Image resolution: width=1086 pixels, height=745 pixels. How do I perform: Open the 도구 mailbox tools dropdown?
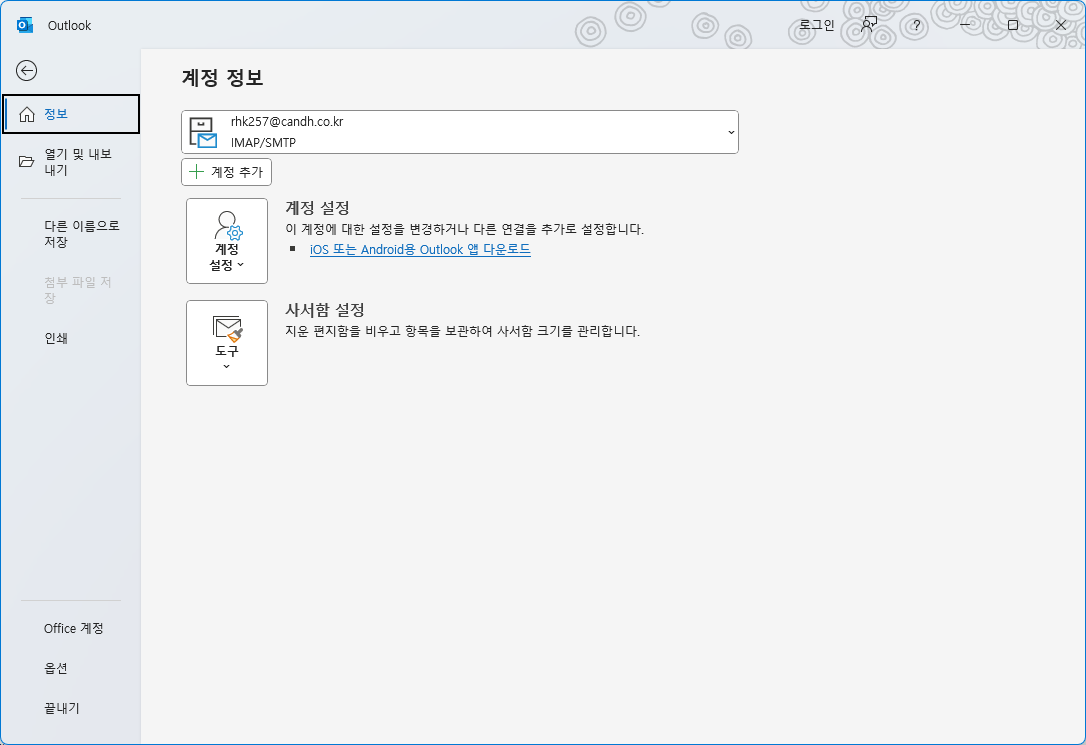(227, 343)
